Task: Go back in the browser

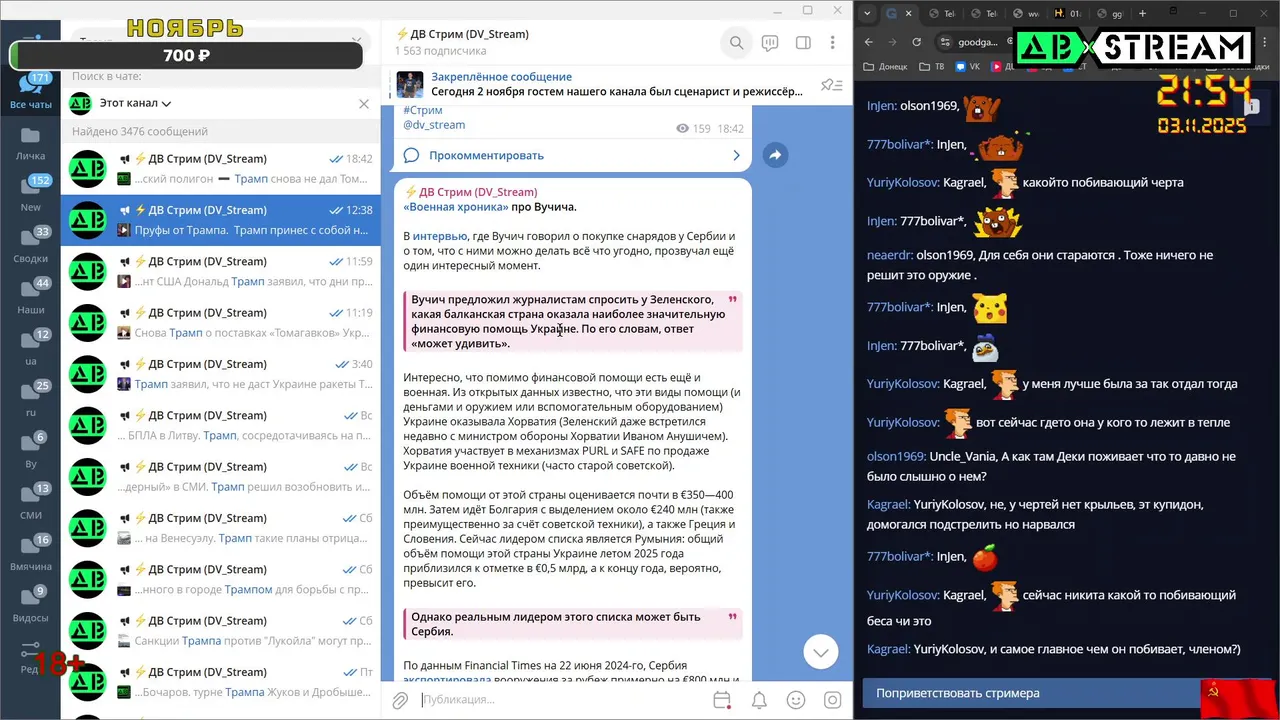Action: tap(869, 42)
